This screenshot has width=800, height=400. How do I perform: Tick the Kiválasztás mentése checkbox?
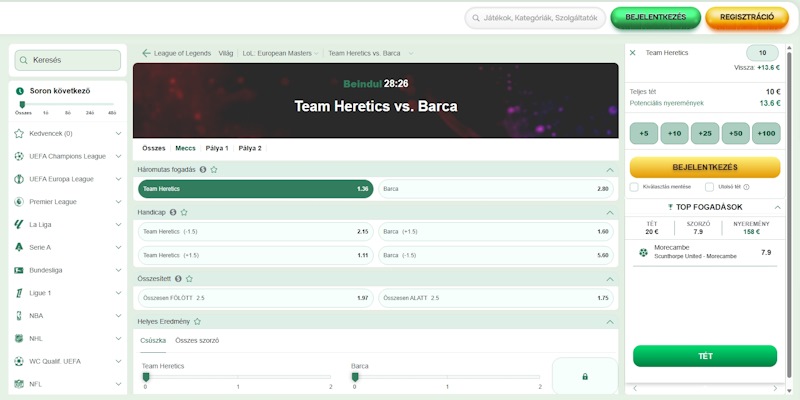pyautogui.click(x=634, y=187)
